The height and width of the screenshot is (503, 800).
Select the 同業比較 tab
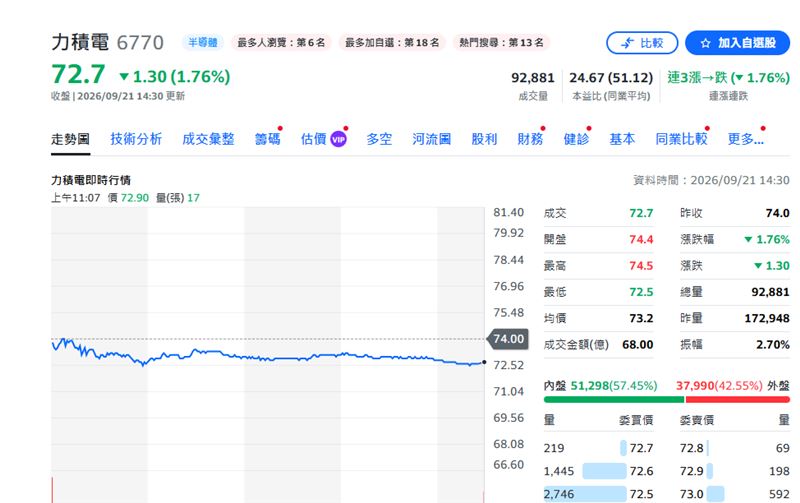pos(681,139)
